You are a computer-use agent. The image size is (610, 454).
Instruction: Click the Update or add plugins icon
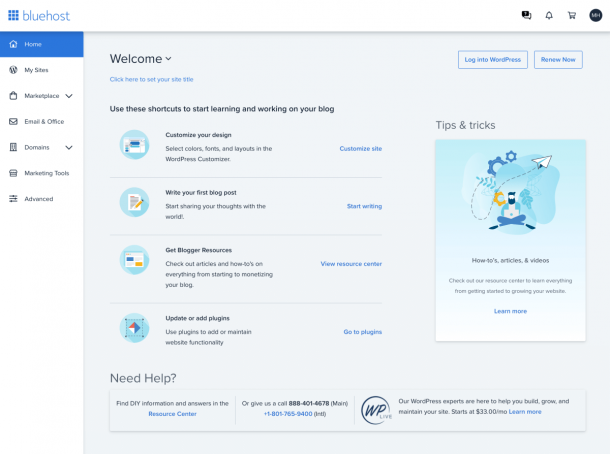tap(134, 327)
